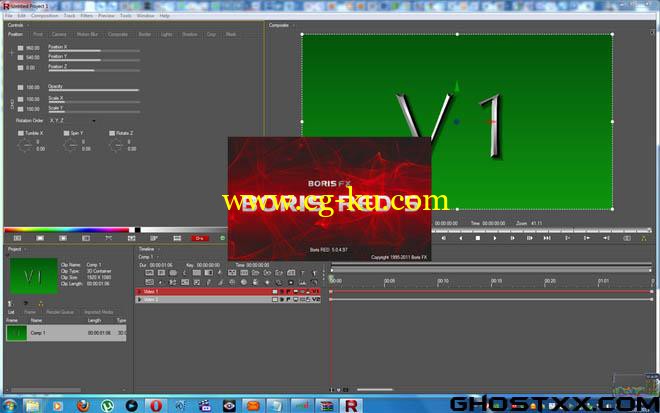Click the Comp 1 project thumbnail preview
This screenshot has height=413, width=660.
point(34,276)
